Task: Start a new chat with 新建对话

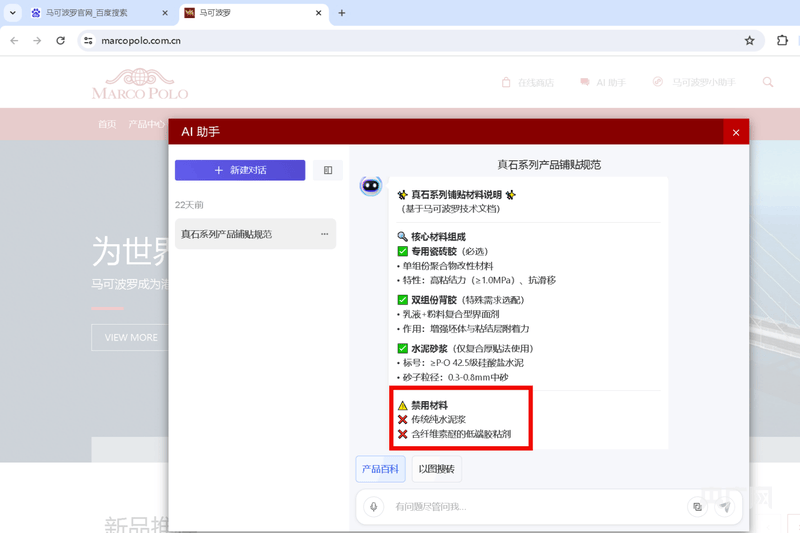Action: [240, 170]
